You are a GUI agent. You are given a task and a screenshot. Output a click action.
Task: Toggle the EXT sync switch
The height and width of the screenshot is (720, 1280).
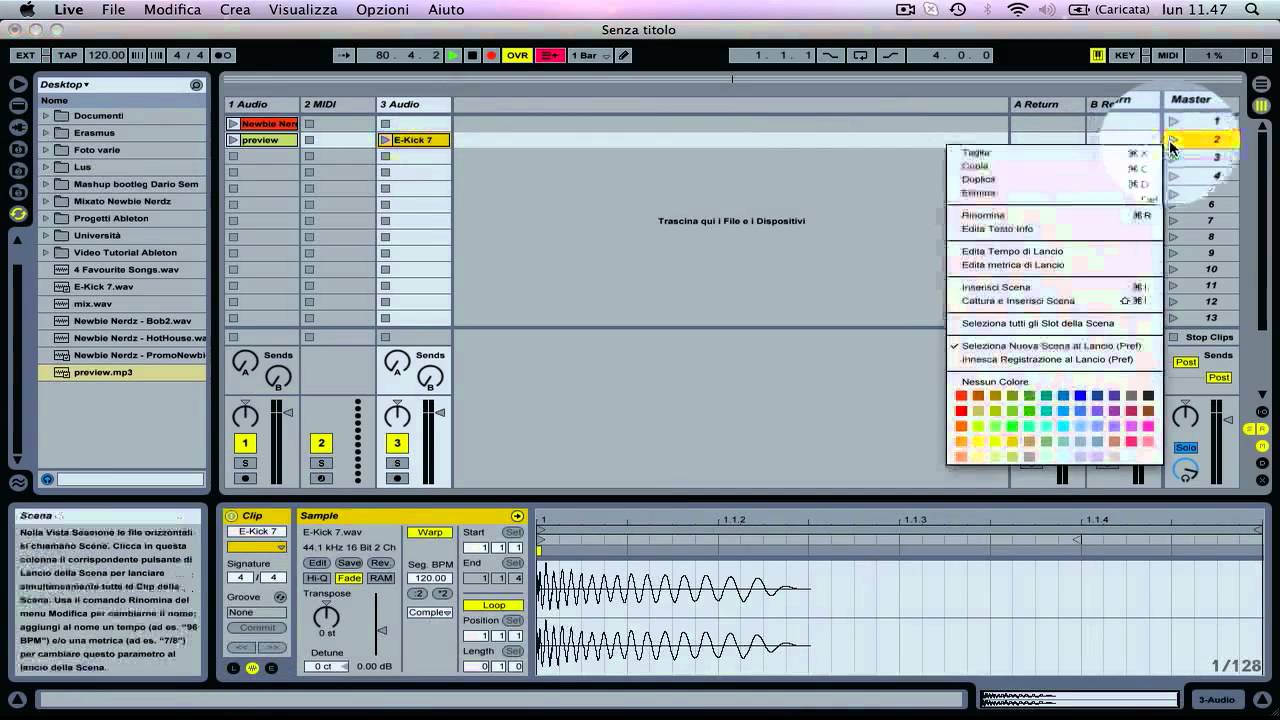coord(25,56)
